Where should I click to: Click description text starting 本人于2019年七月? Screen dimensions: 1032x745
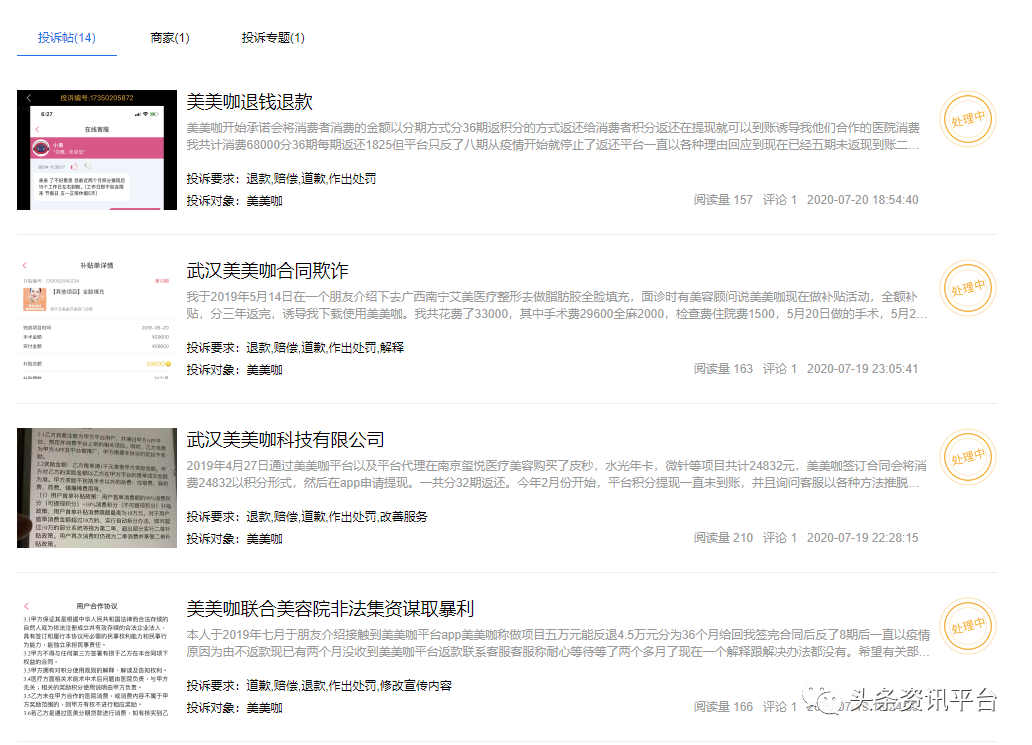[x=558, y=644]
